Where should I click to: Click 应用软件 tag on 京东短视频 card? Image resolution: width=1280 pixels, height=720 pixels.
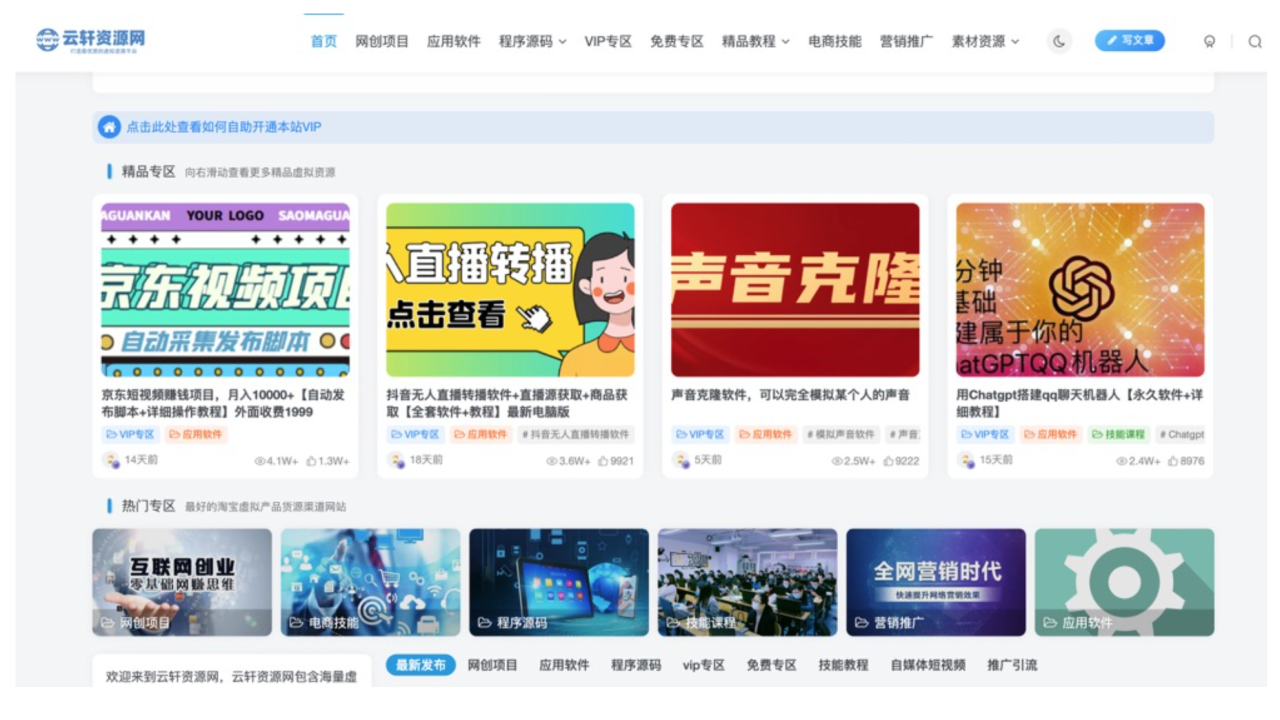click(x=196, y=435)
